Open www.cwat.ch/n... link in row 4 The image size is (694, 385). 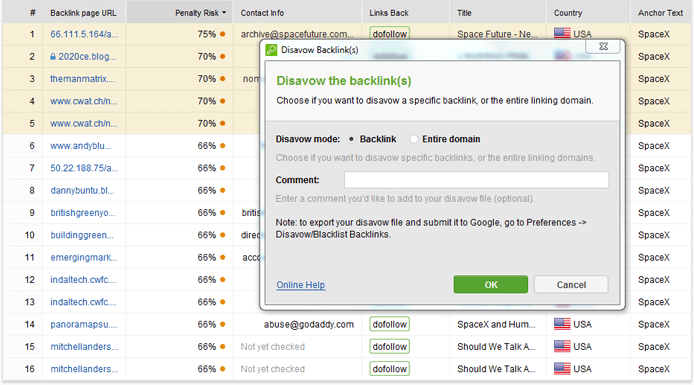click(x=84, y=101)
